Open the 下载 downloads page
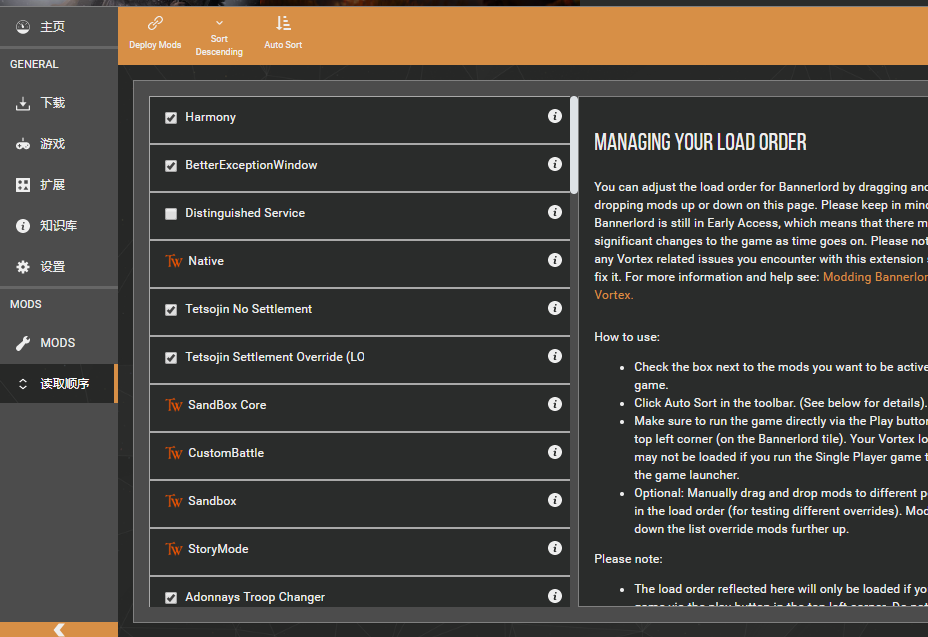The height and width of the screenshot is (637, 928). [x=59, y=103]
